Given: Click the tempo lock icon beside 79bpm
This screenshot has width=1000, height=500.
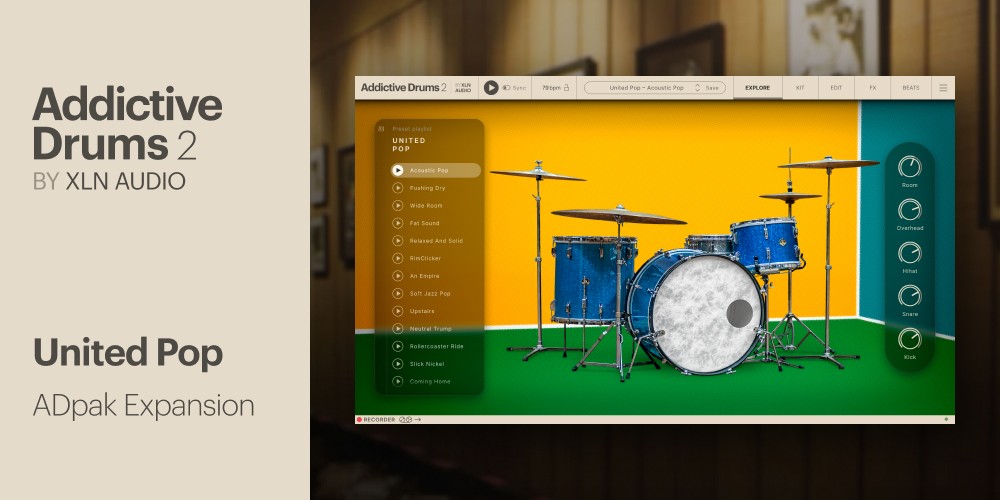Looking at the screenshot, I should (566, 88).
